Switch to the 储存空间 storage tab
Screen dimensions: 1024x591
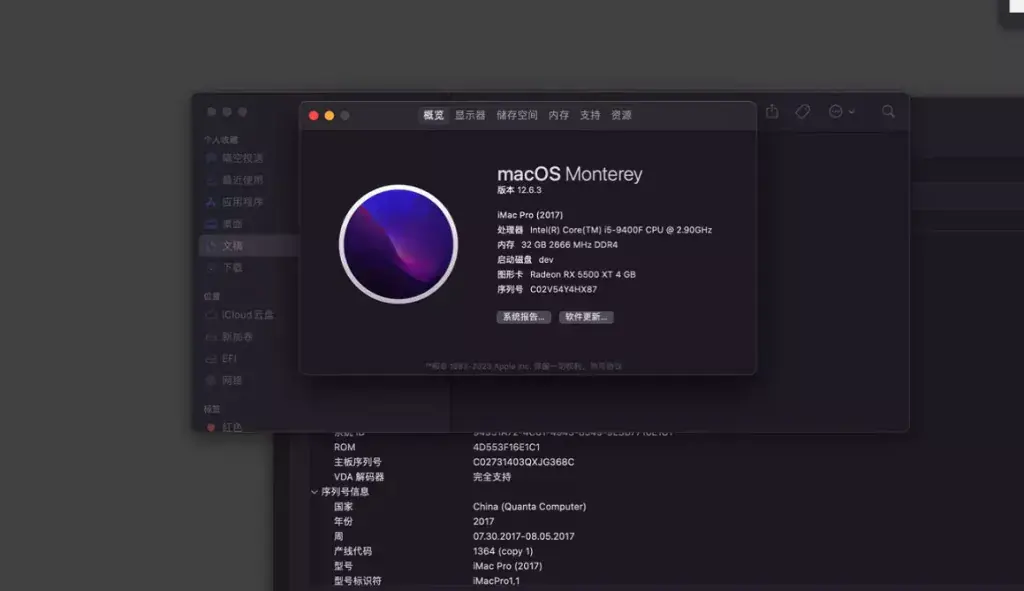click(517, 115)
